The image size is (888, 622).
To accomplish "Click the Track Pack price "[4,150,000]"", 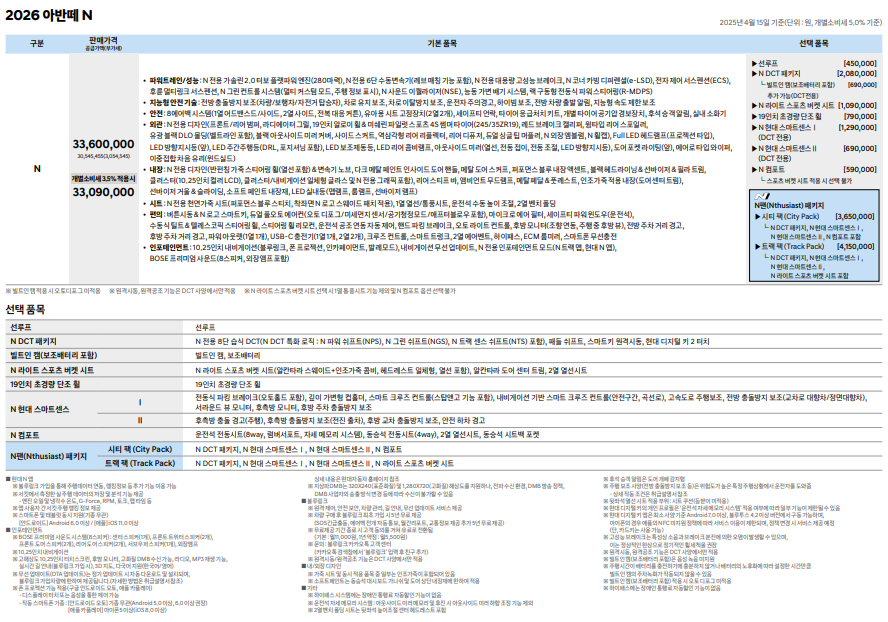I will click(855, 246).
